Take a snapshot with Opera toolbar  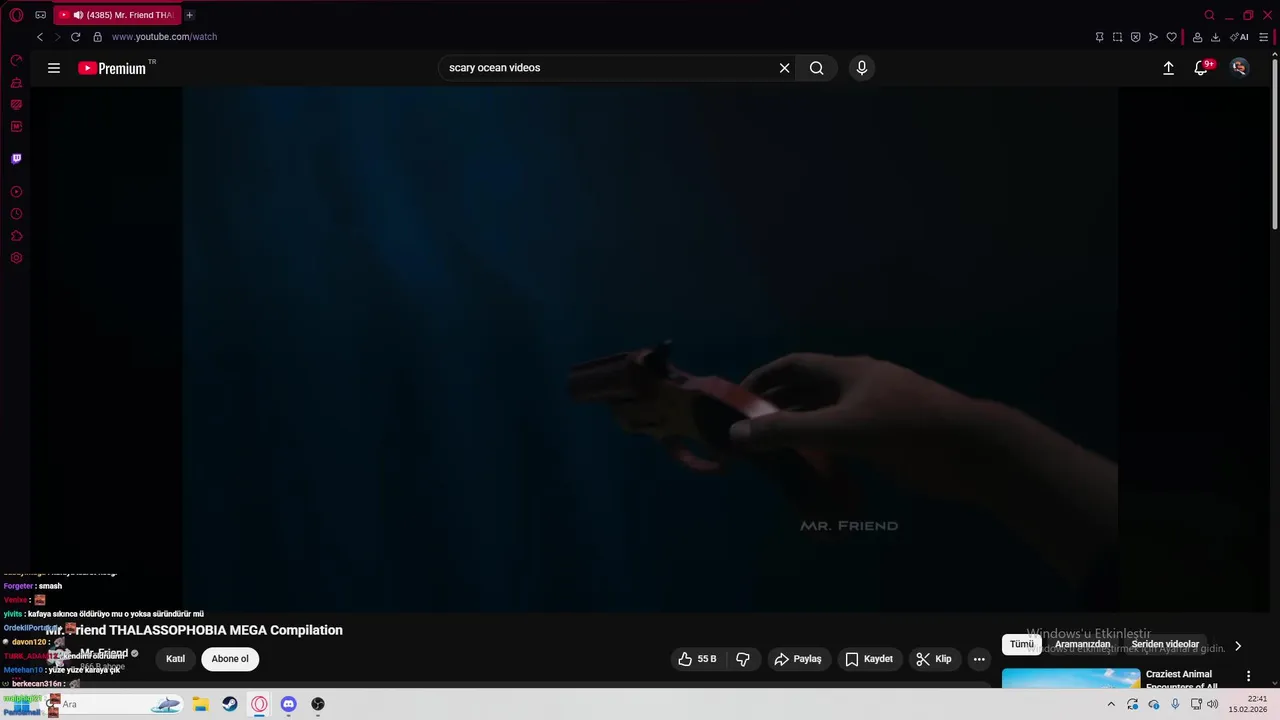tap(1117, 37)
